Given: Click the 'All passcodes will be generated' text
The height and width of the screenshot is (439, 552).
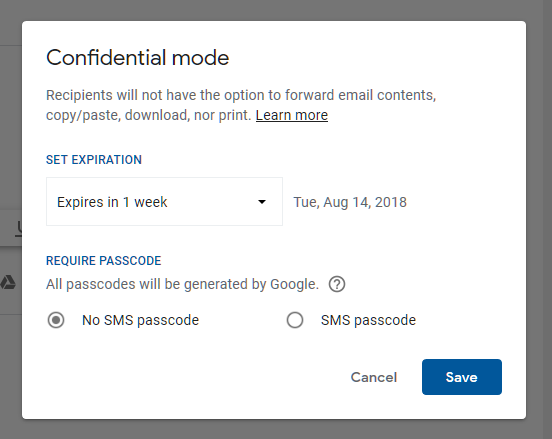Looking at the screenshot, I should click(x=182, y=284).
